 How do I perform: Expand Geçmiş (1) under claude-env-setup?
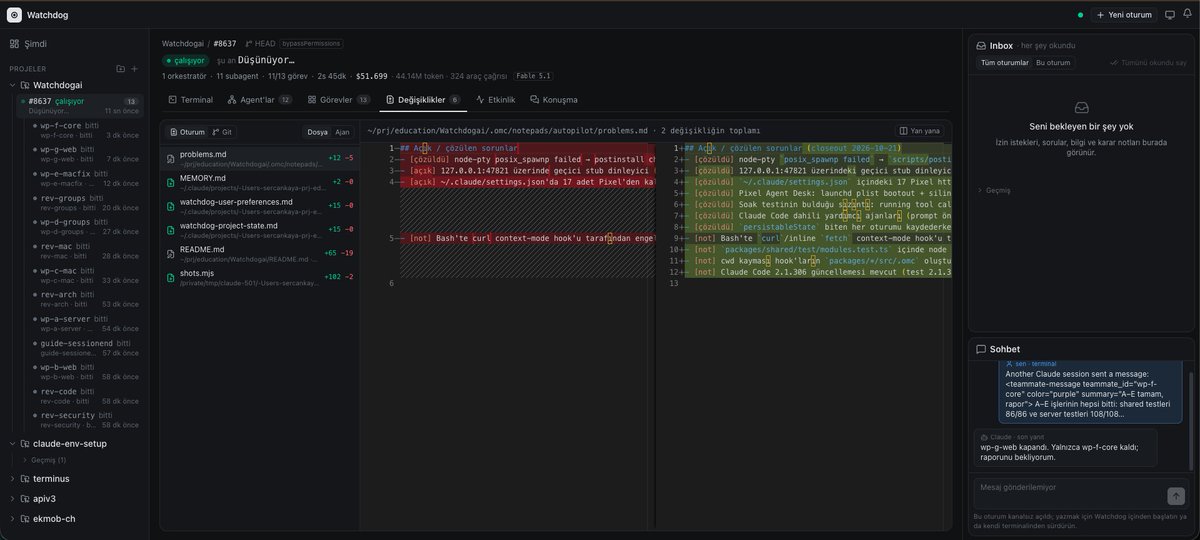pyautogui.click(x=44, y=460)
